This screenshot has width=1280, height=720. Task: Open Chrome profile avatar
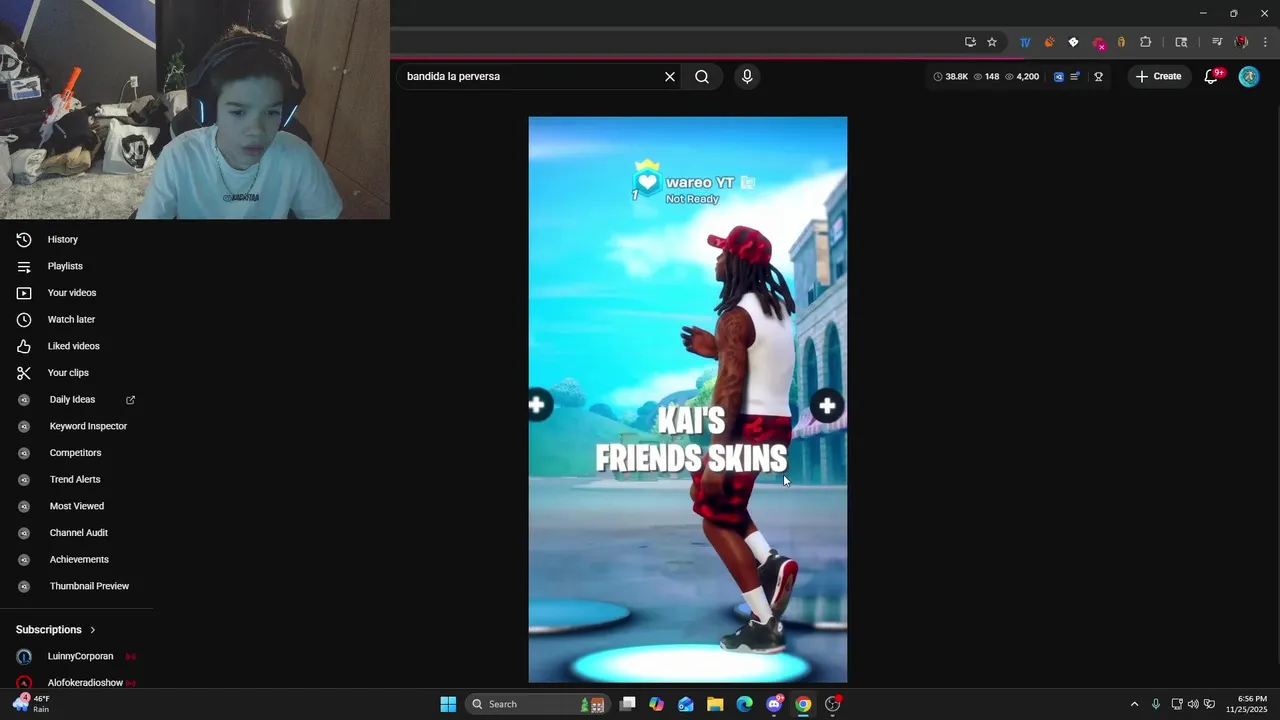coord(1241,42)
